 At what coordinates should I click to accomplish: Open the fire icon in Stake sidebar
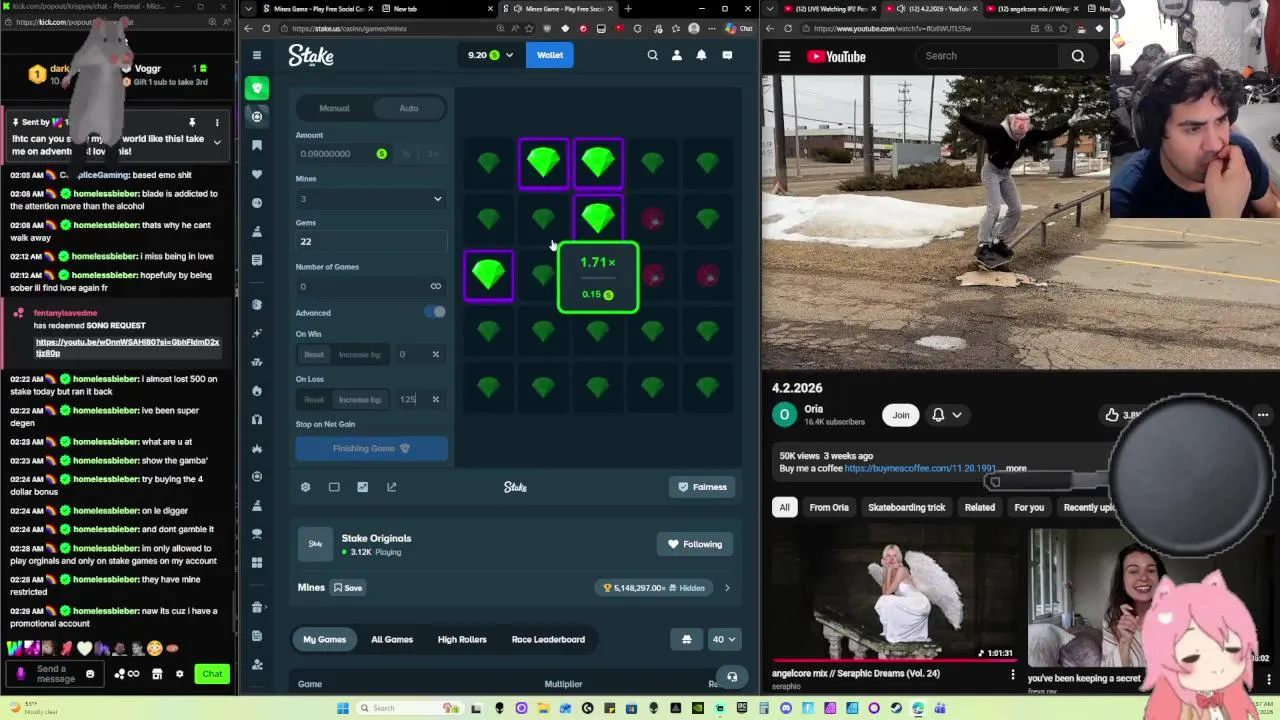point(257,390)
